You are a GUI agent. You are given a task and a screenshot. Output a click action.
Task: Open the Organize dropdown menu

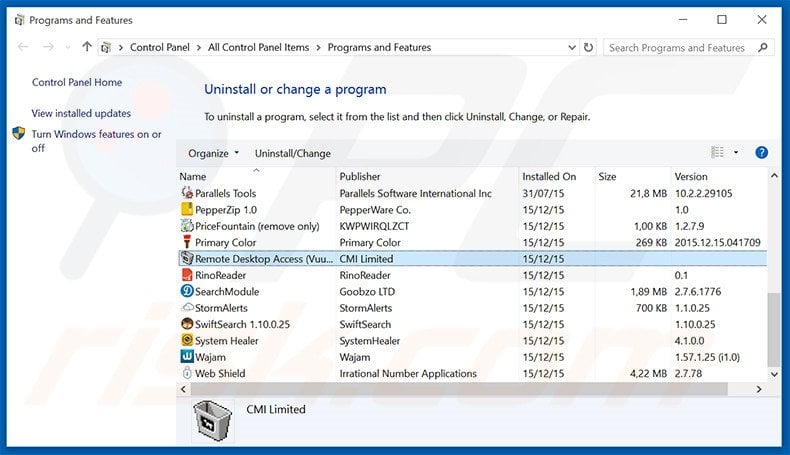[x=213, y=153]
